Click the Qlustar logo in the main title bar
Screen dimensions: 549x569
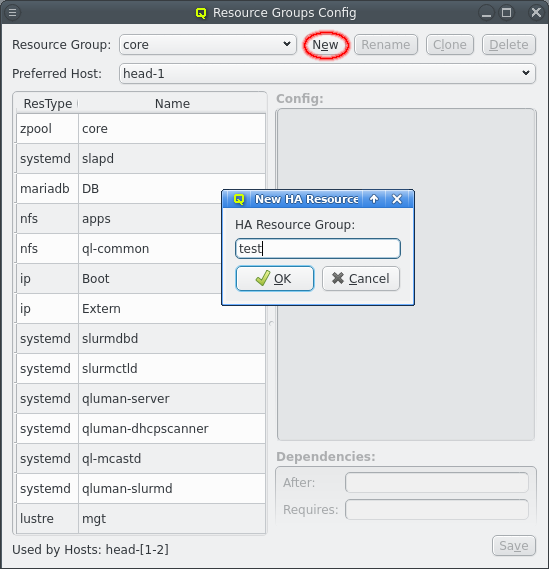[201, 13]
